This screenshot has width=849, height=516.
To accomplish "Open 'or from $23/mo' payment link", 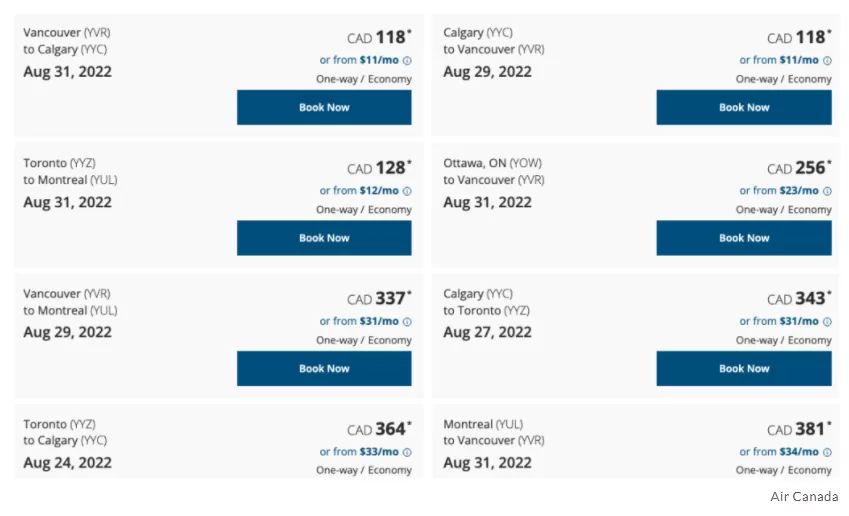I will 779,191.
